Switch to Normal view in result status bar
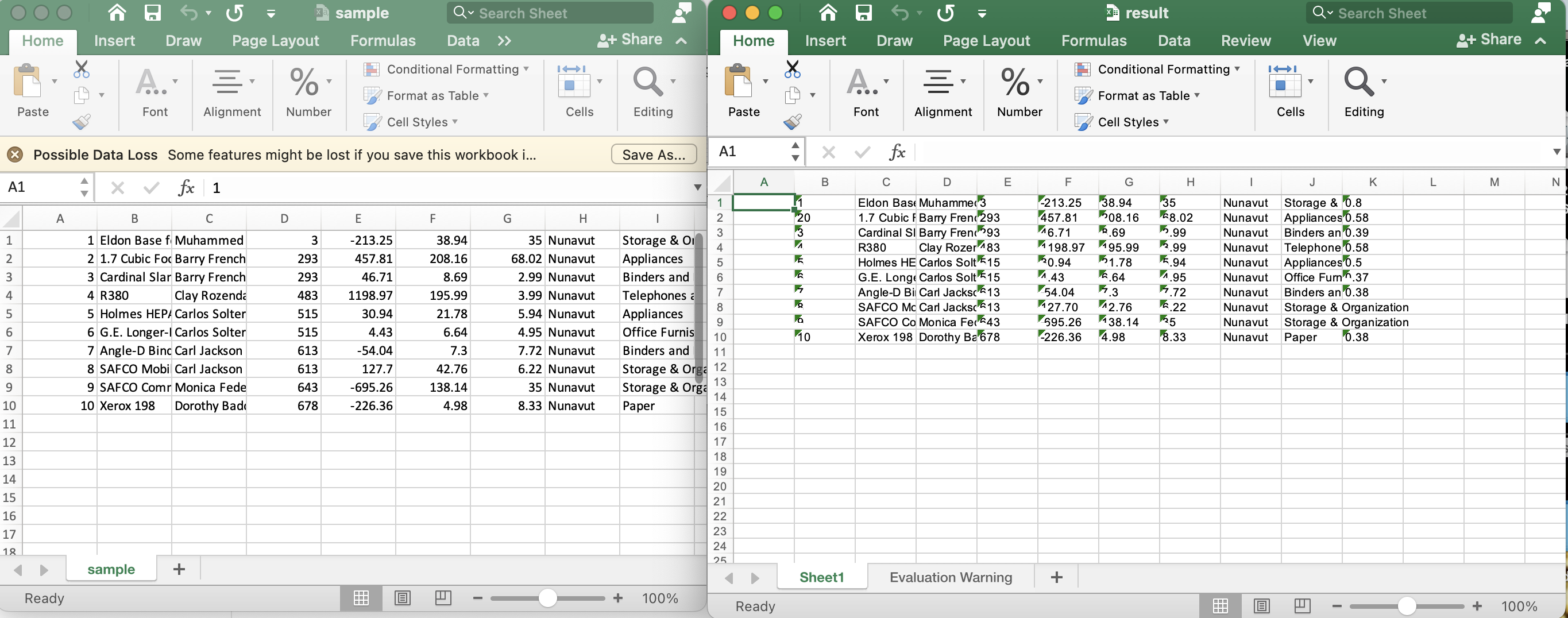The width and height of the screenshot is (1568, 618). coord(1221,605)
